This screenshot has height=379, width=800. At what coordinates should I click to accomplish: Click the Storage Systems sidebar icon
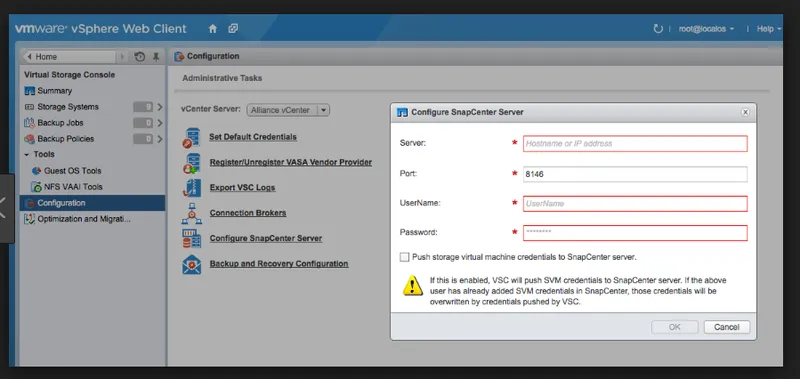pyautogui.click(x=29, y=107)
